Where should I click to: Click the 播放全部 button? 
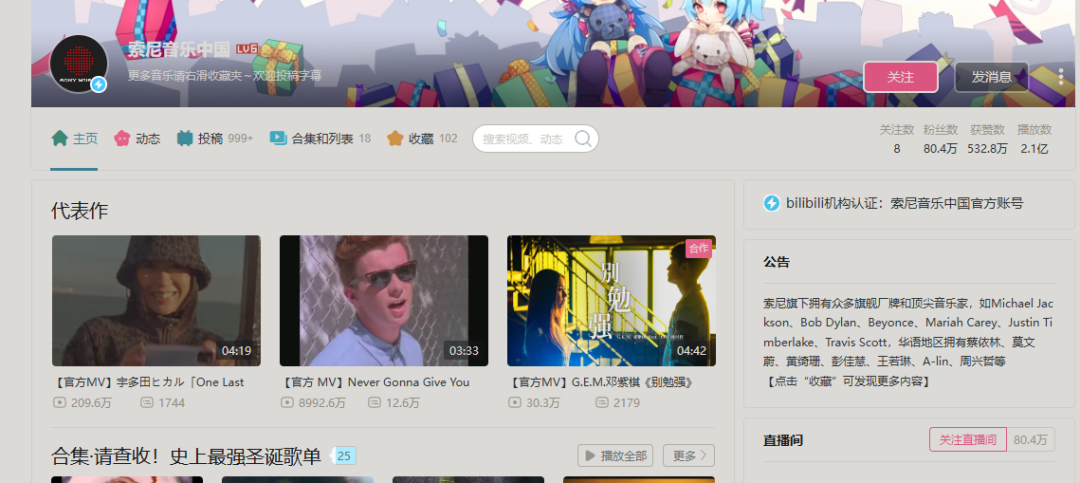(x=615, y=455)
